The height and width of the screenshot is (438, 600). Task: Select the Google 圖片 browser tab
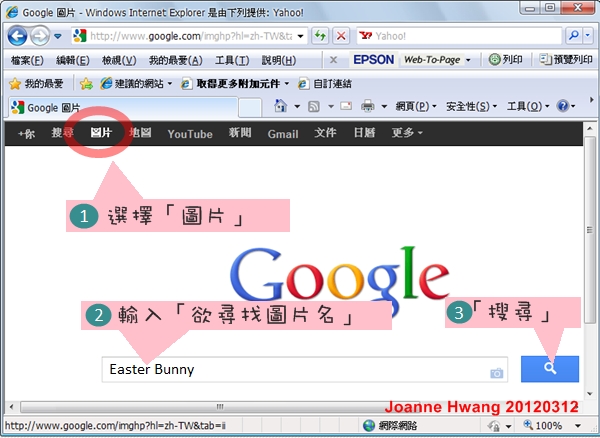(122, 107)
